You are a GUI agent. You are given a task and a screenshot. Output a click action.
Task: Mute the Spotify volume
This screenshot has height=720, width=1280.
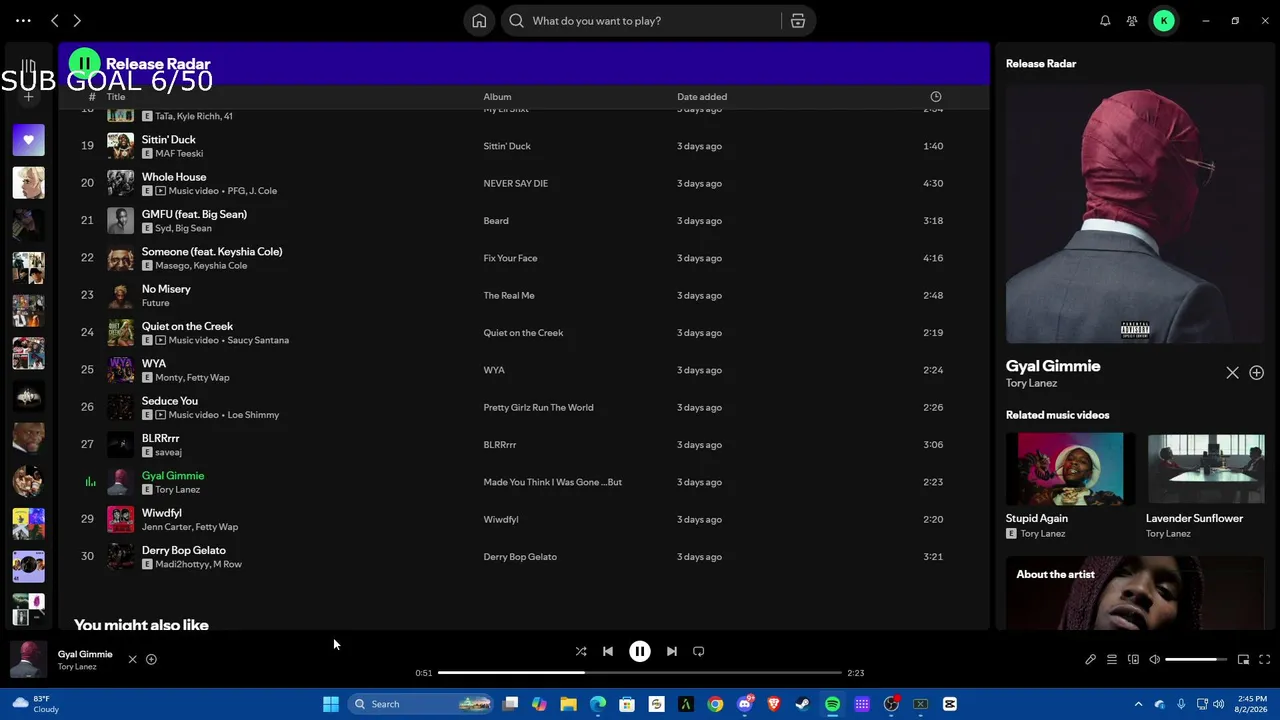tap(1154, 660)
